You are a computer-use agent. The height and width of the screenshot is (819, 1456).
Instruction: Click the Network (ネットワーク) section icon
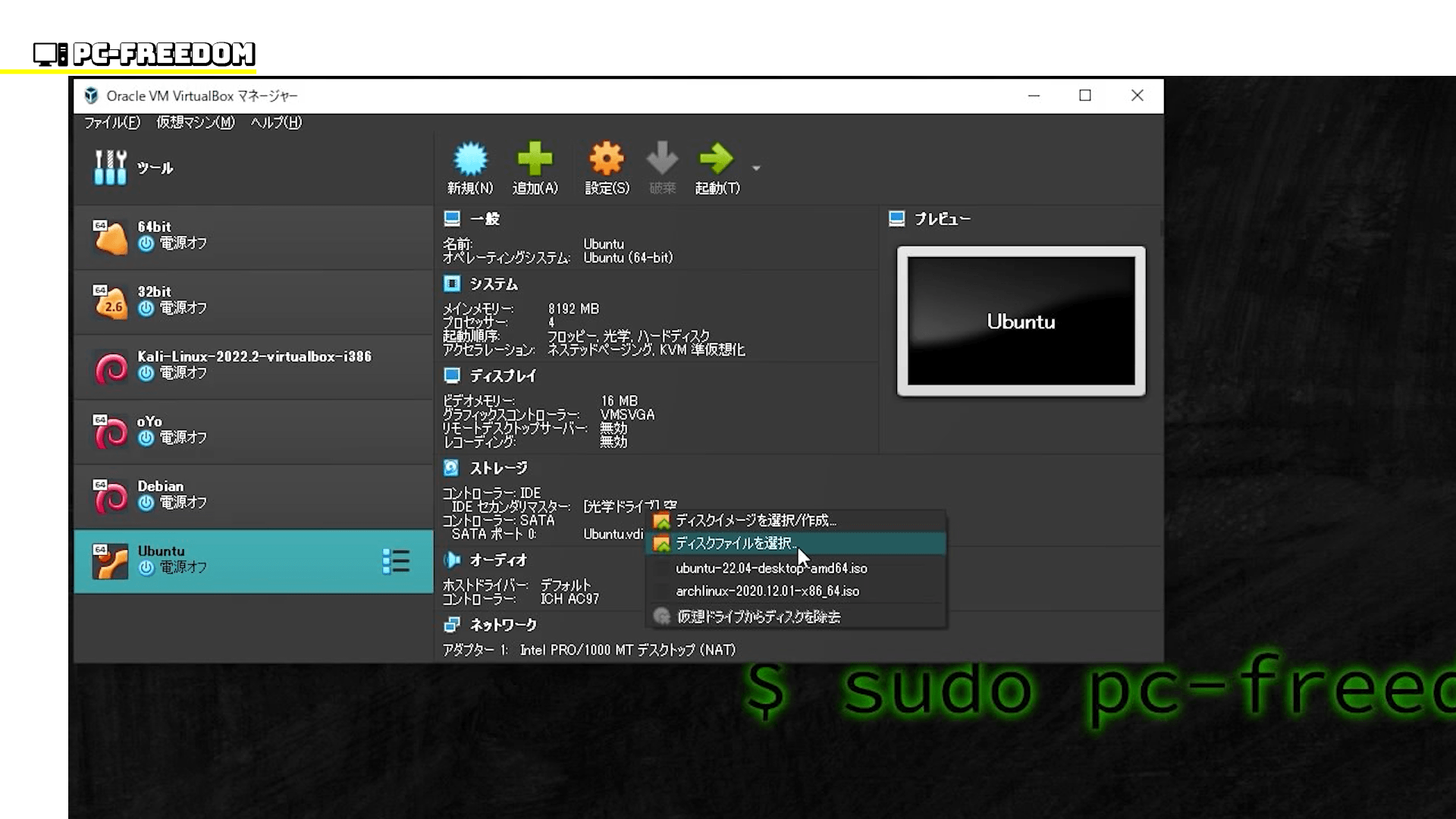click(x=452, y=625)
